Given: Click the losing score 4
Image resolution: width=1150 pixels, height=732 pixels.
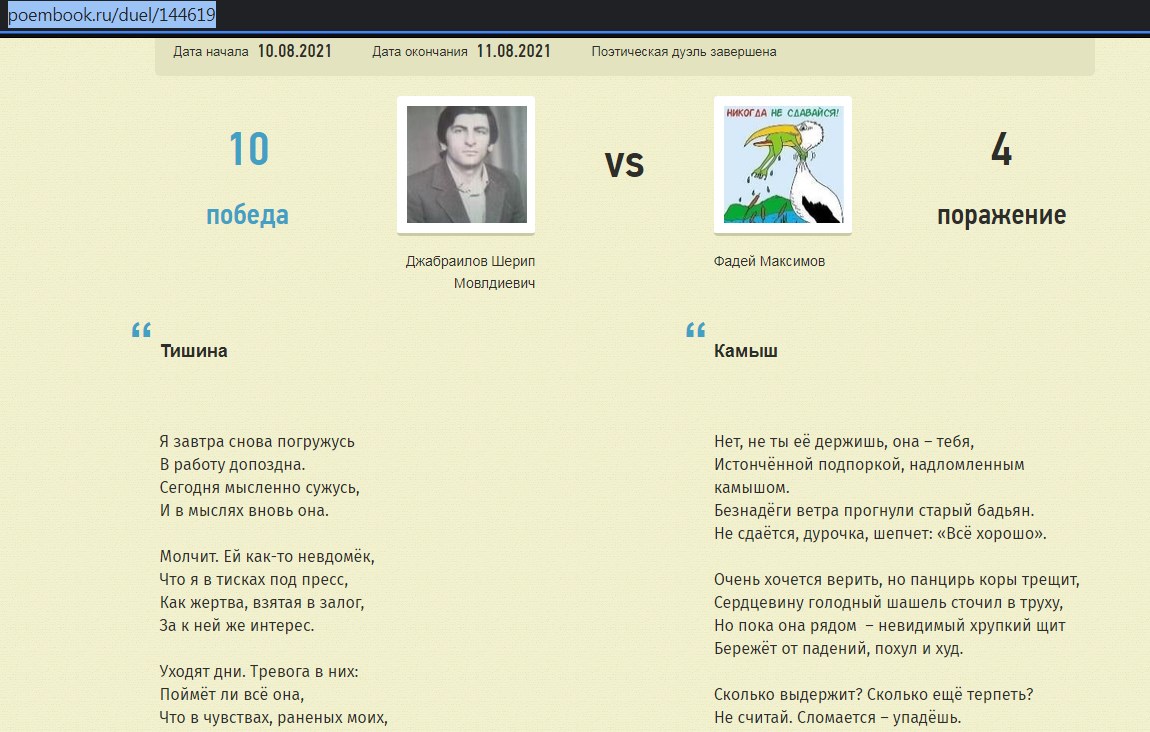Looking at the screenshot, I should pyautogui.click(x=1001, y=150).
